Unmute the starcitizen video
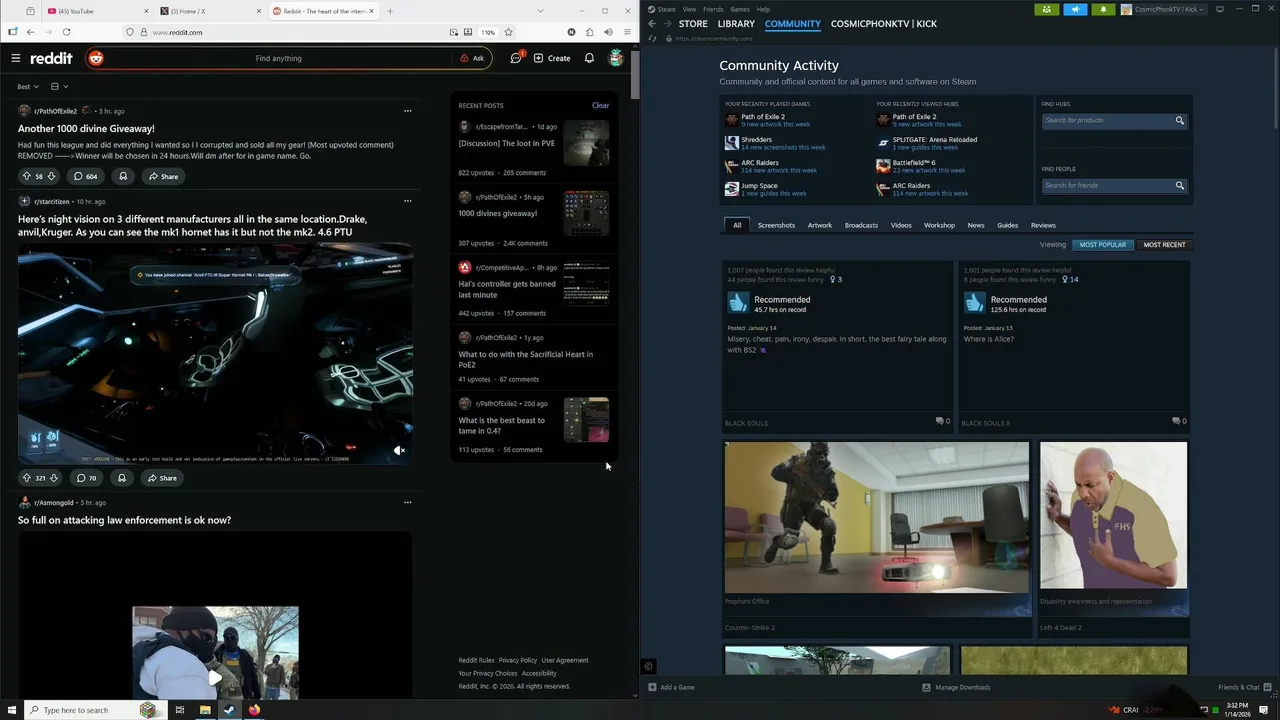Screen dimensions: 1280x720 tap(398, 450)
